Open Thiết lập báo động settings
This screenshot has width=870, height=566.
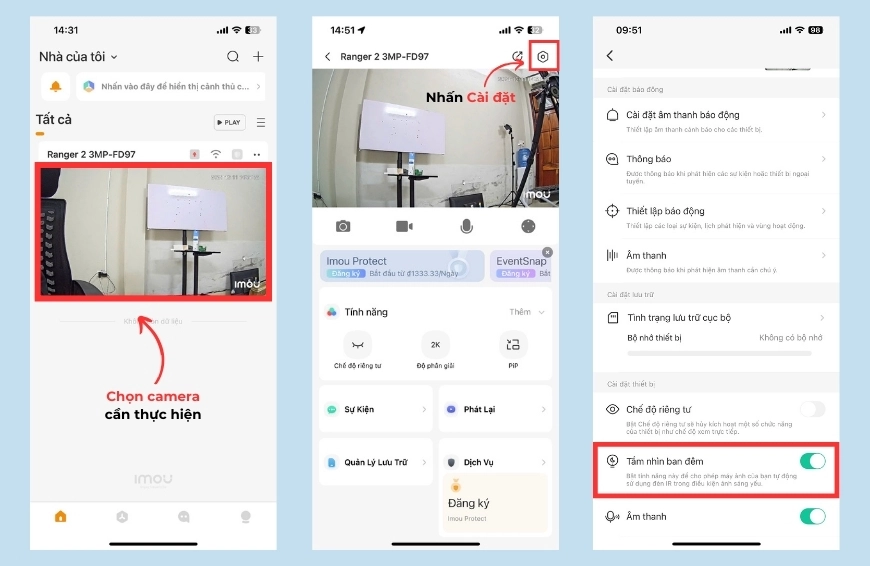pyautogui.click(x=716, y=217)
